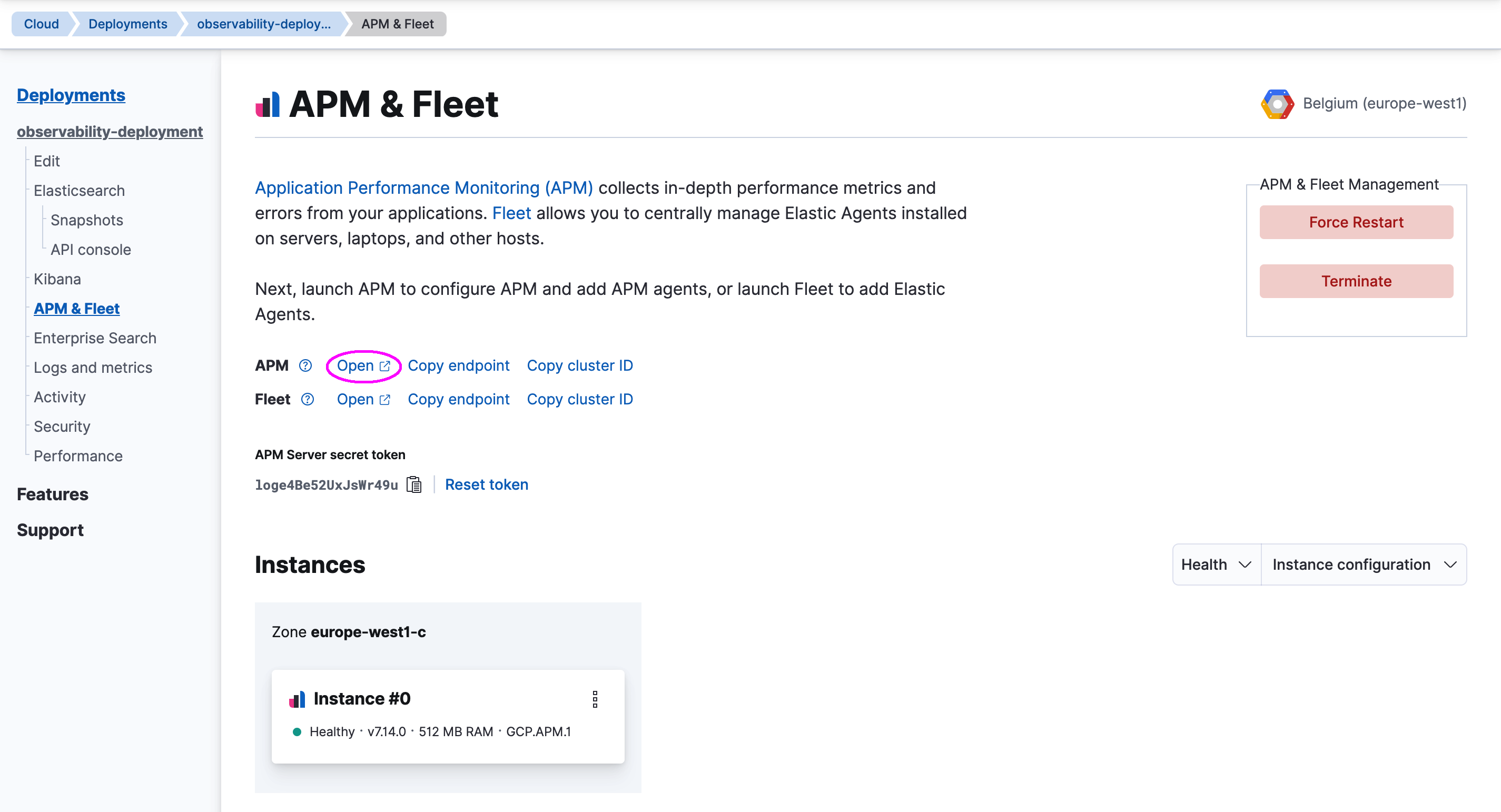Click the Reset token link

(487, 484)
